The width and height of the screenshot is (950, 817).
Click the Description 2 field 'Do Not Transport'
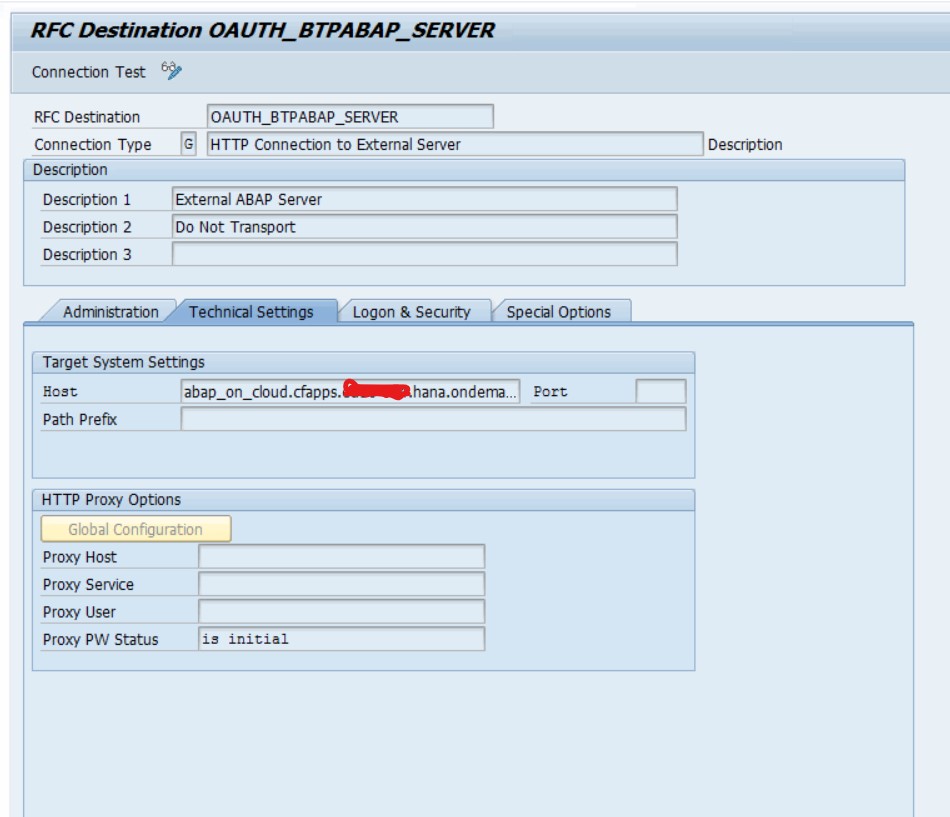425,227
